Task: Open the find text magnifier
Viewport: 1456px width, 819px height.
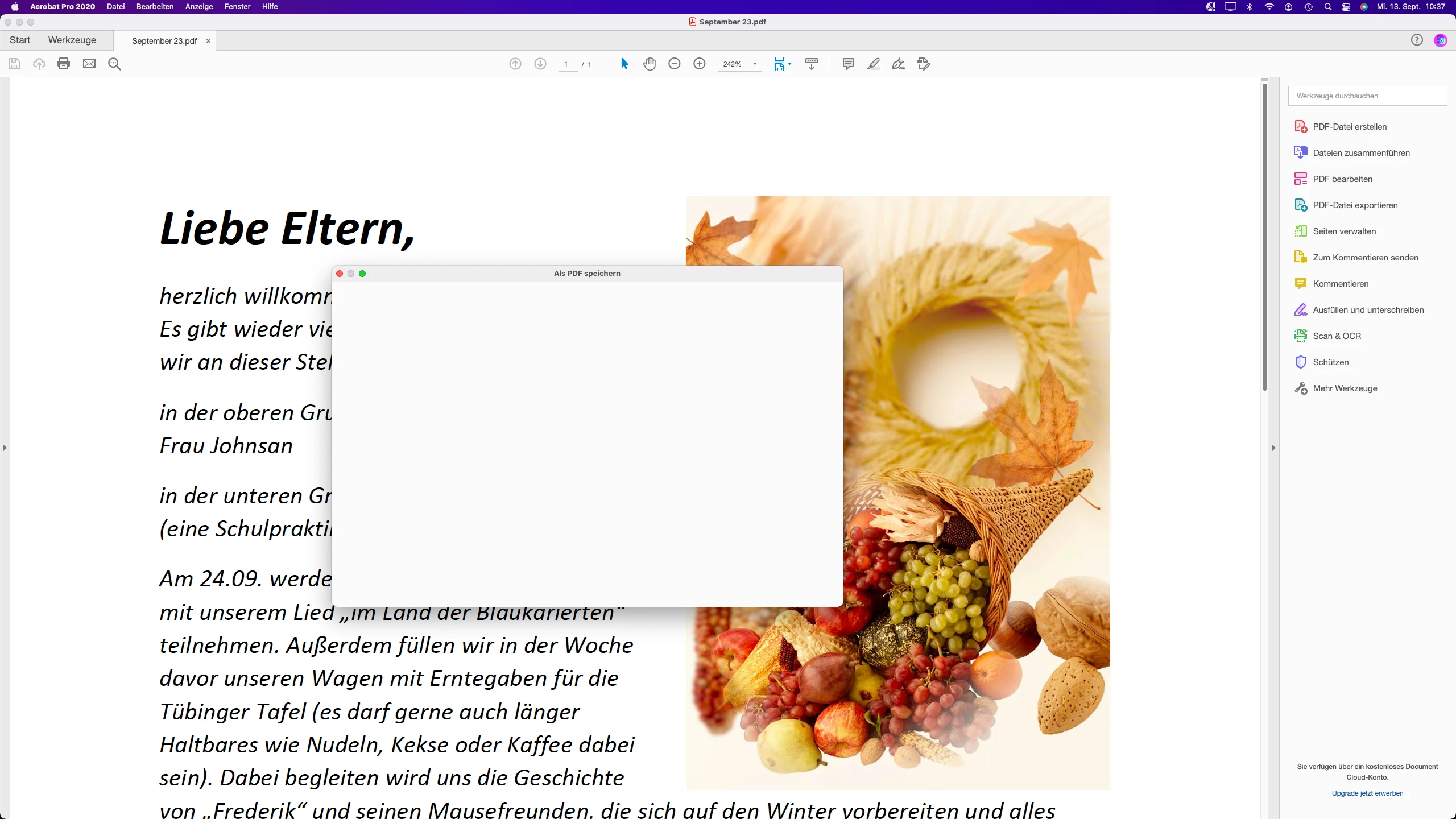Action: point(114,64)
